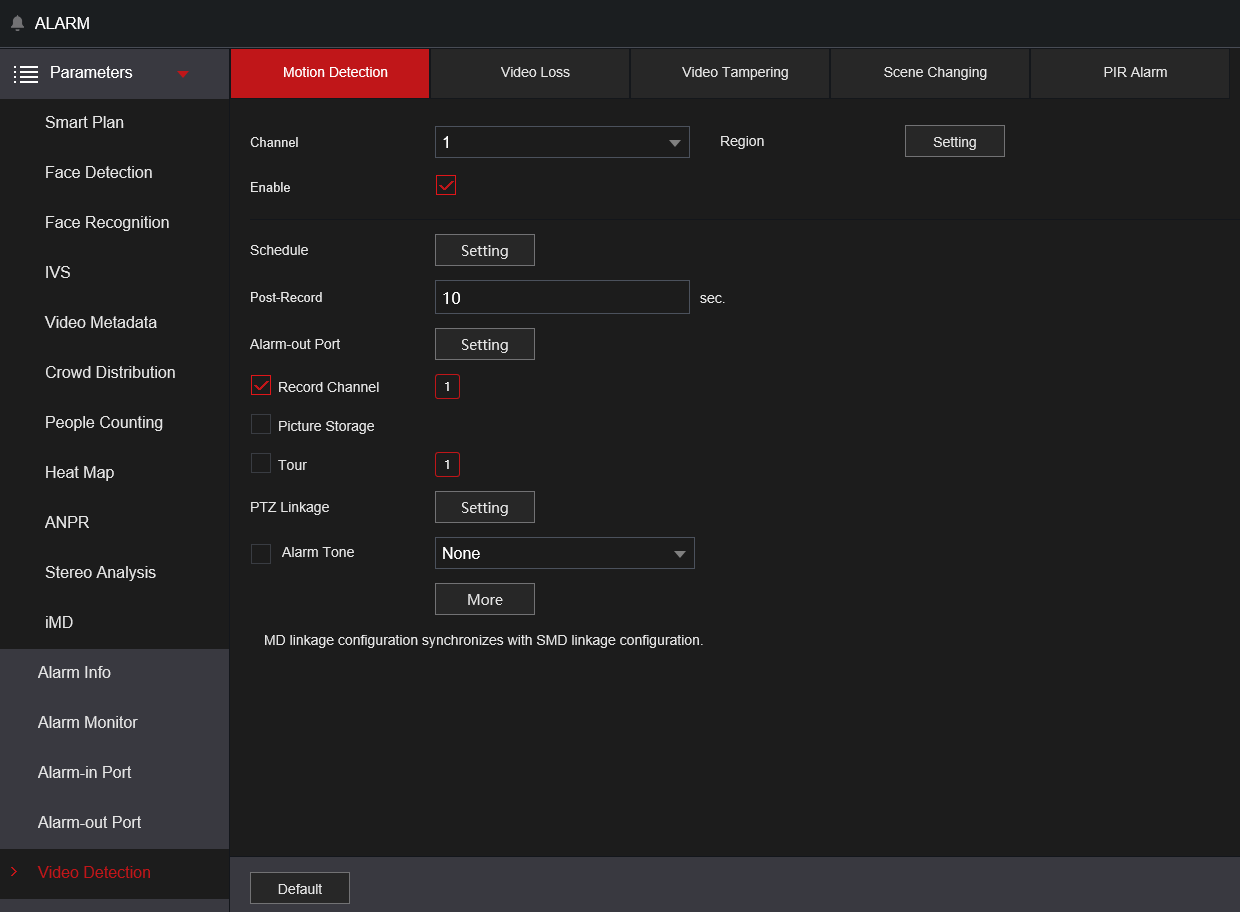
Task: Click the Parameters list icon
Action: click(x=26, y=74)
